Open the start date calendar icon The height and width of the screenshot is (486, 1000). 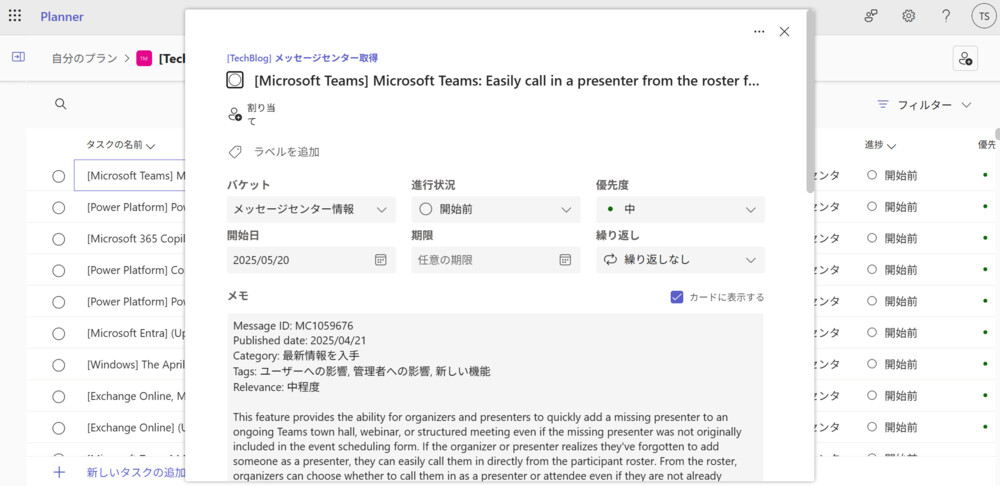(380, 260)
